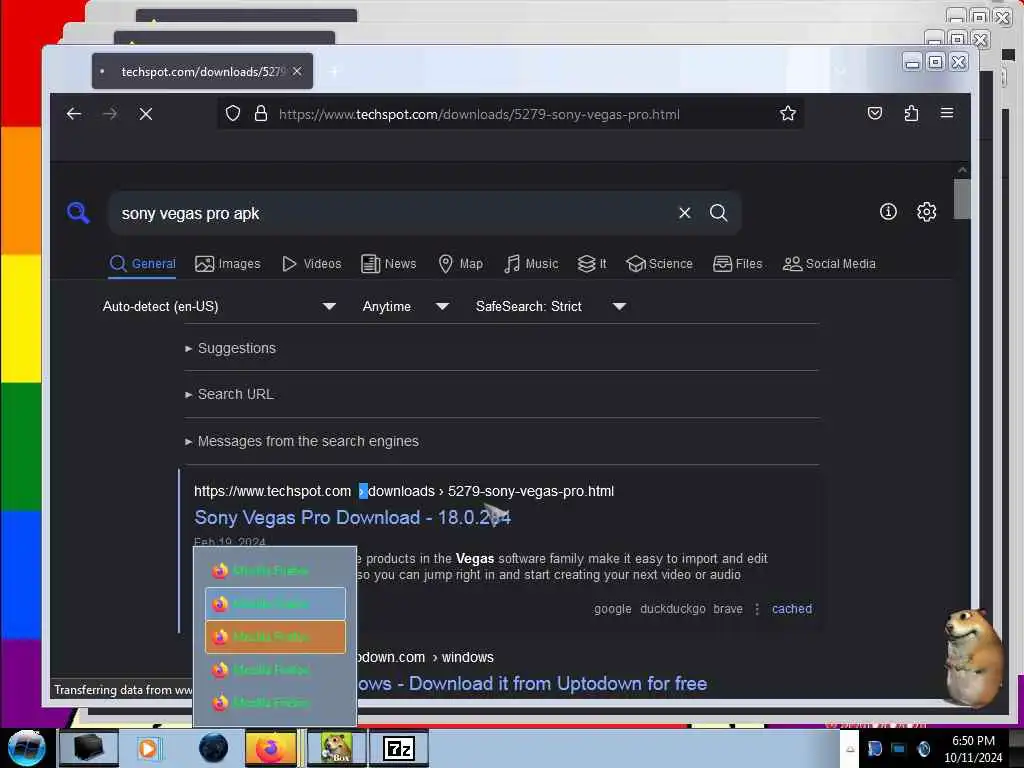Image resolution: width=1024 pixels, height=768 pixels.
Task: Click the google engine label
Action: [x=613, y=609]
